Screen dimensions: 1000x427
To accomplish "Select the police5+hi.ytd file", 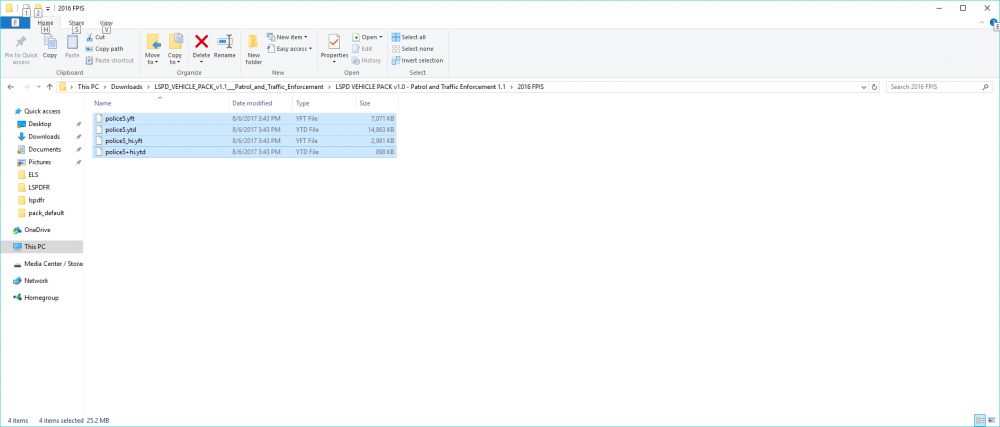I will coord(244,152).
